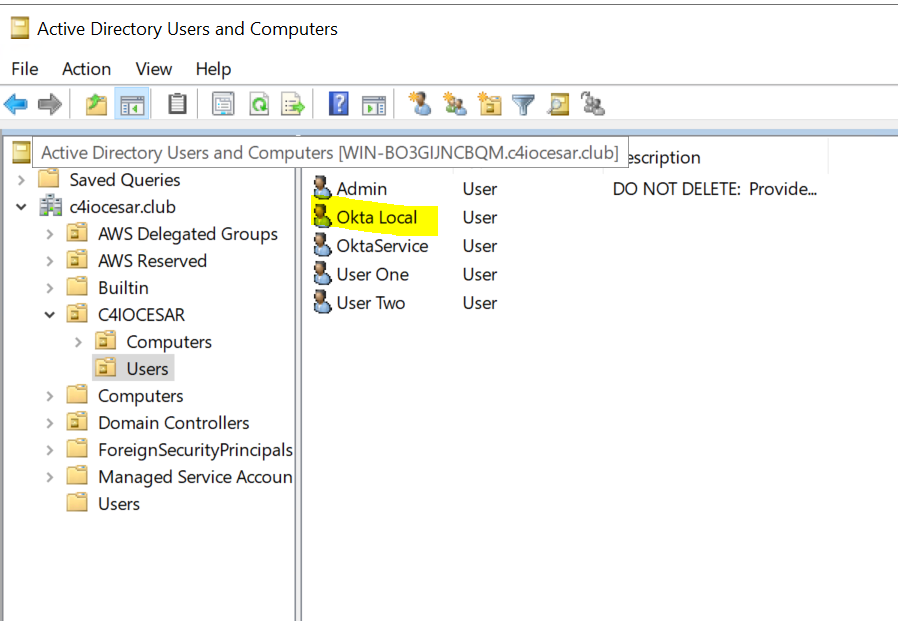
Task: Click the Builtin folder icon
Action: 77,286
